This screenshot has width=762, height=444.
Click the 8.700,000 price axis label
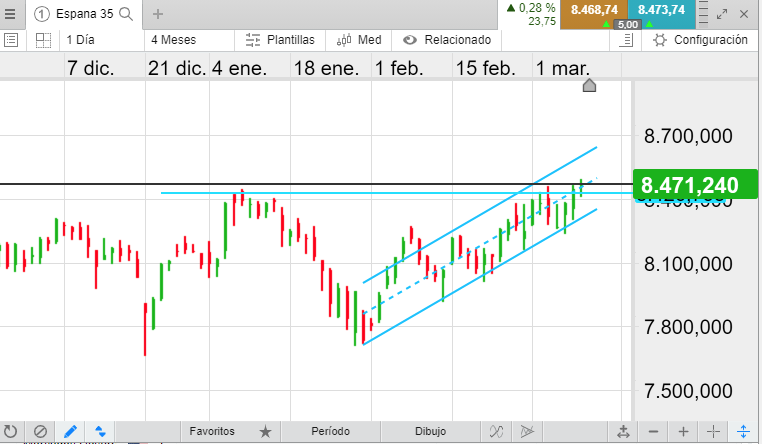[688, 136]
